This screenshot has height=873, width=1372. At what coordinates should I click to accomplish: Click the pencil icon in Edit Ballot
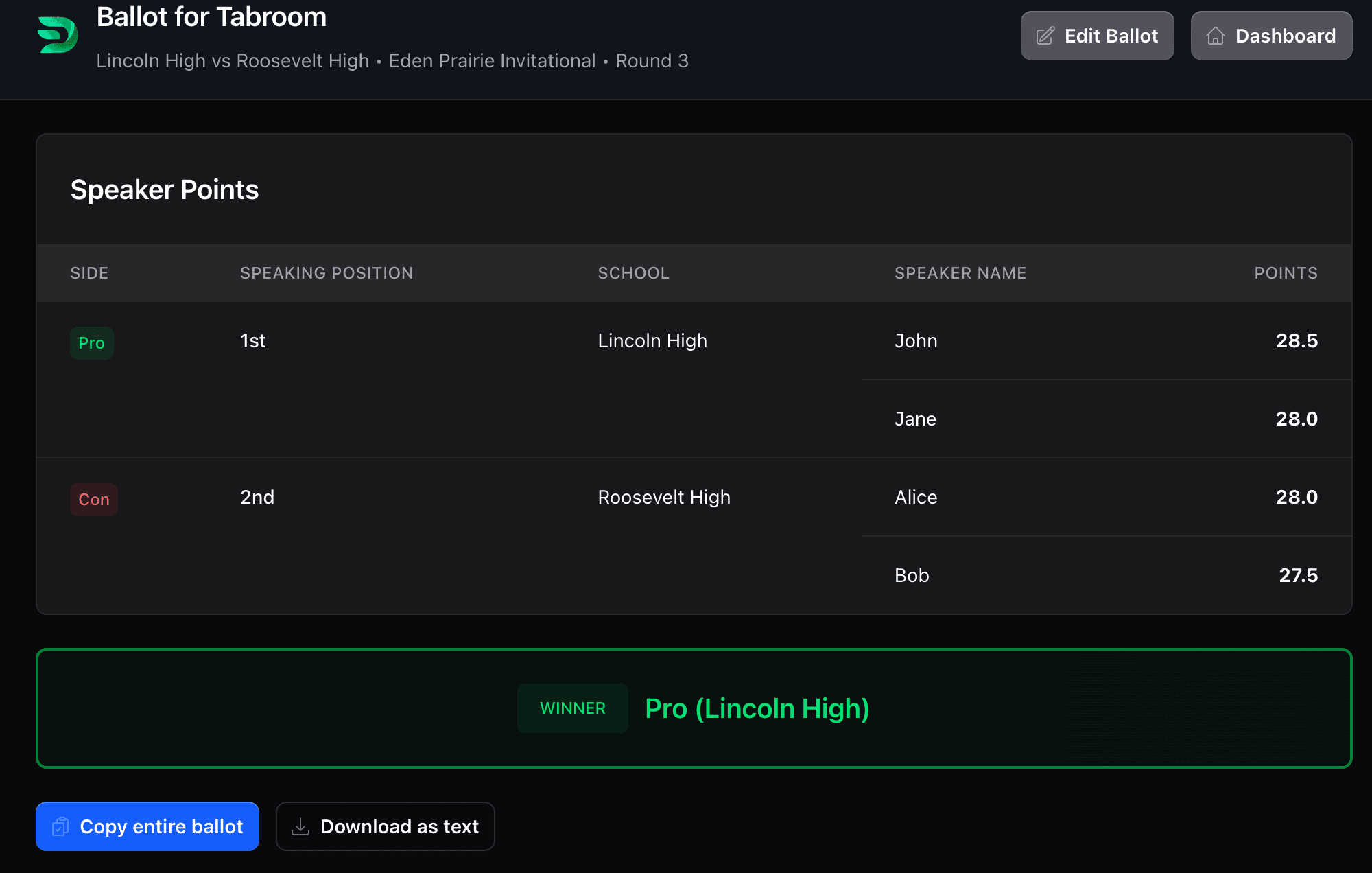1045,36
